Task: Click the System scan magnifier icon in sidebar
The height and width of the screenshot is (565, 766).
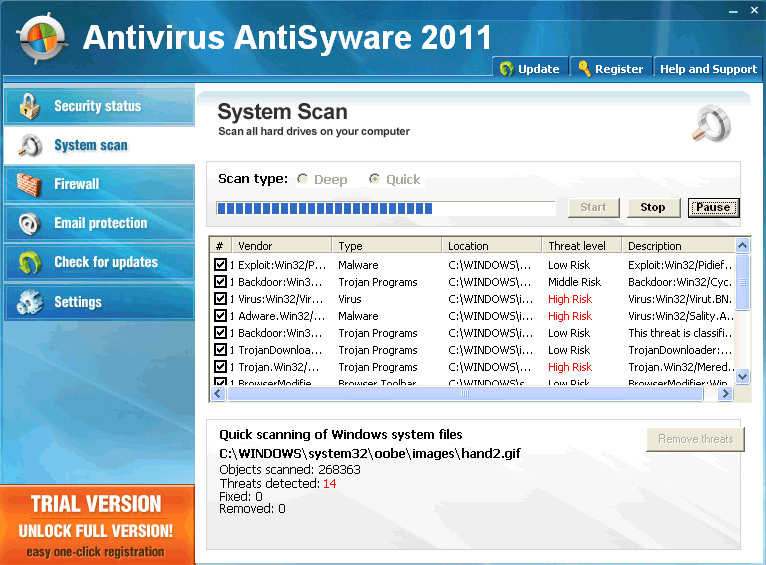Action: [30, 145]
